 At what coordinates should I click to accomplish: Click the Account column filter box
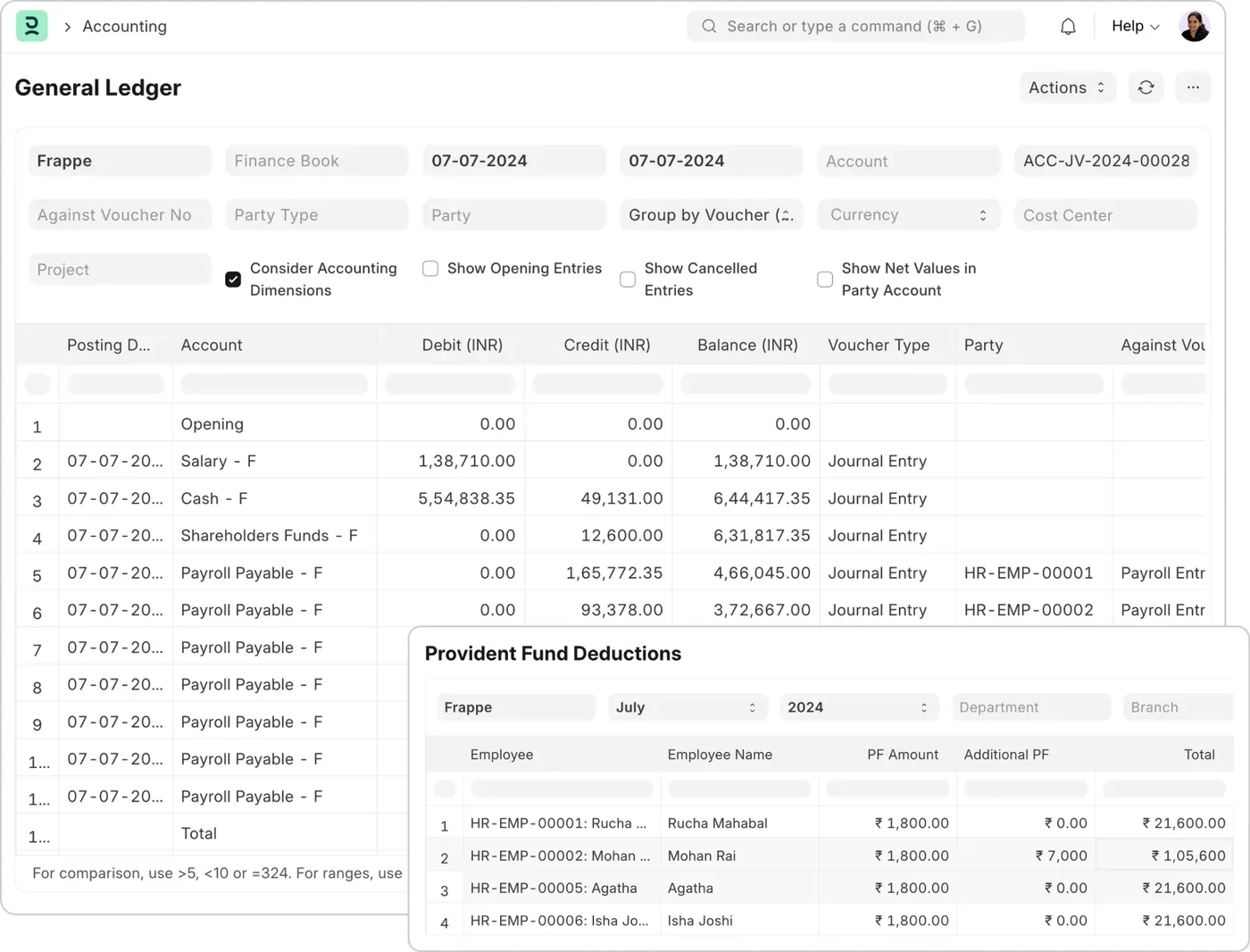coord(274,384)
